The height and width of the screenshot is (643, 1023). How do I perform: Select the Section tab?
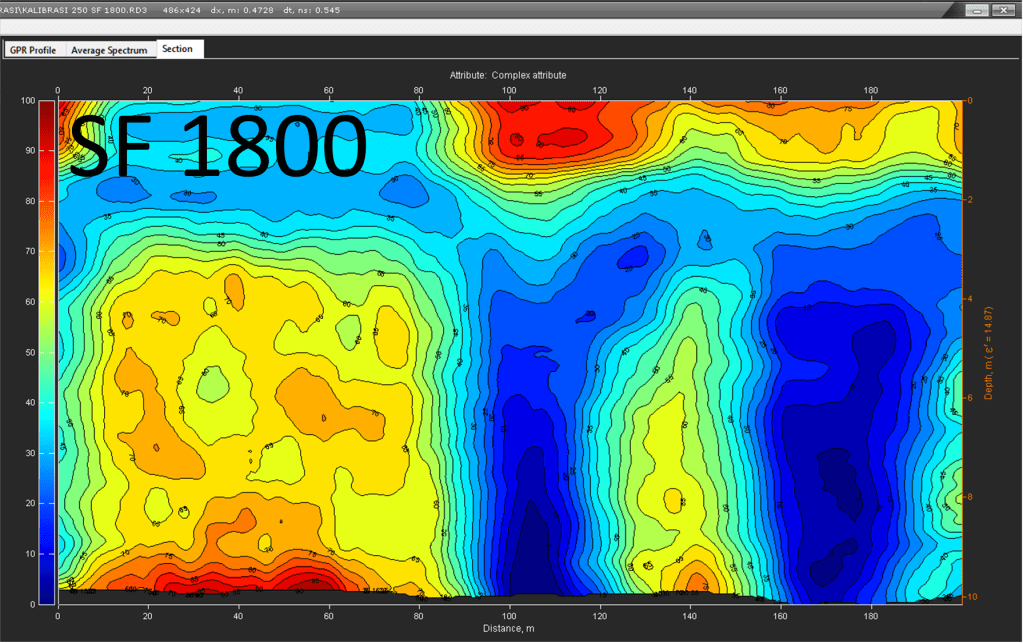[x=178, y=49]
